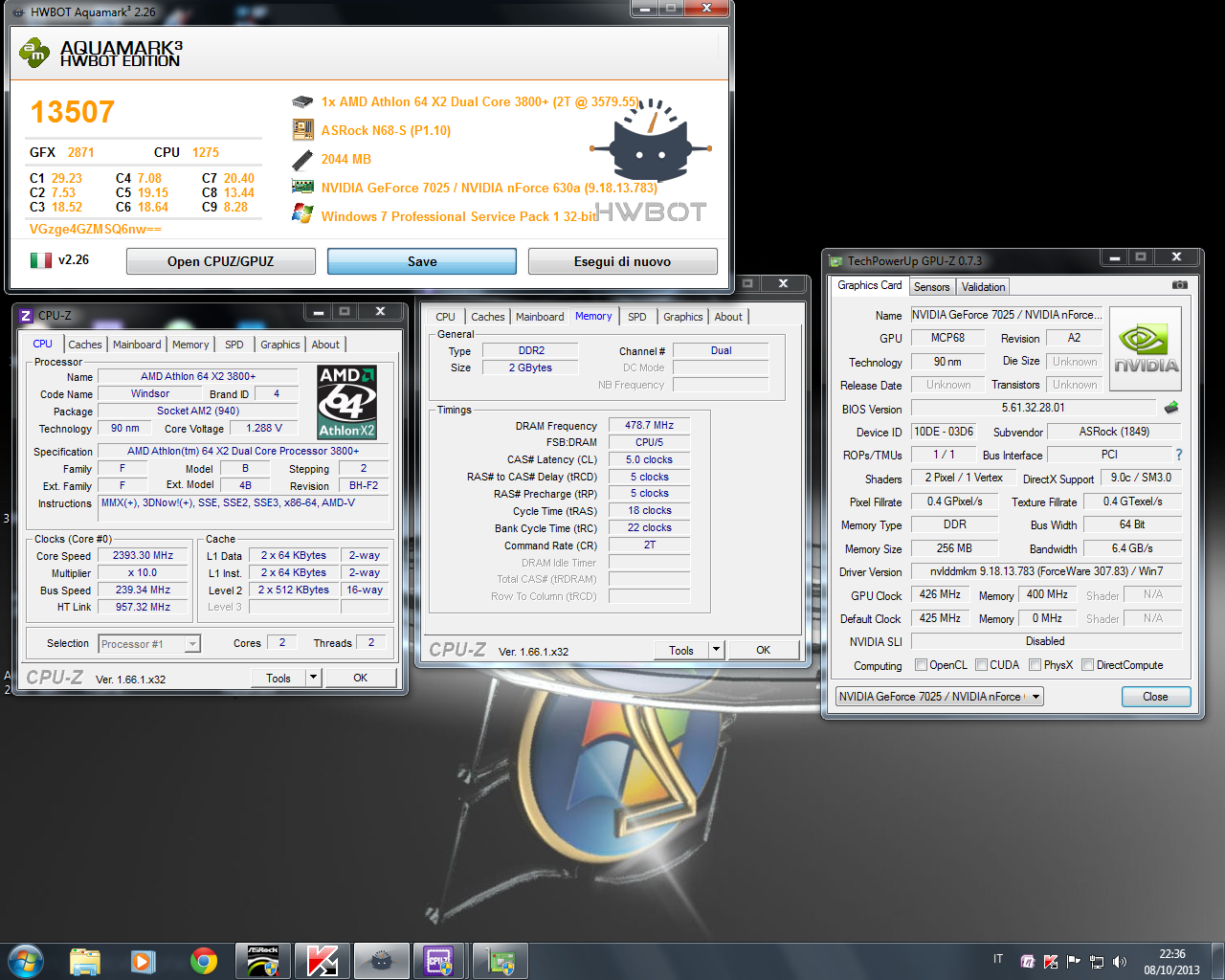Viewport: 1225px width, 980px height.
Task: Switch to the GPU-Z taskbar icon
Action: (x=501, y=961)
